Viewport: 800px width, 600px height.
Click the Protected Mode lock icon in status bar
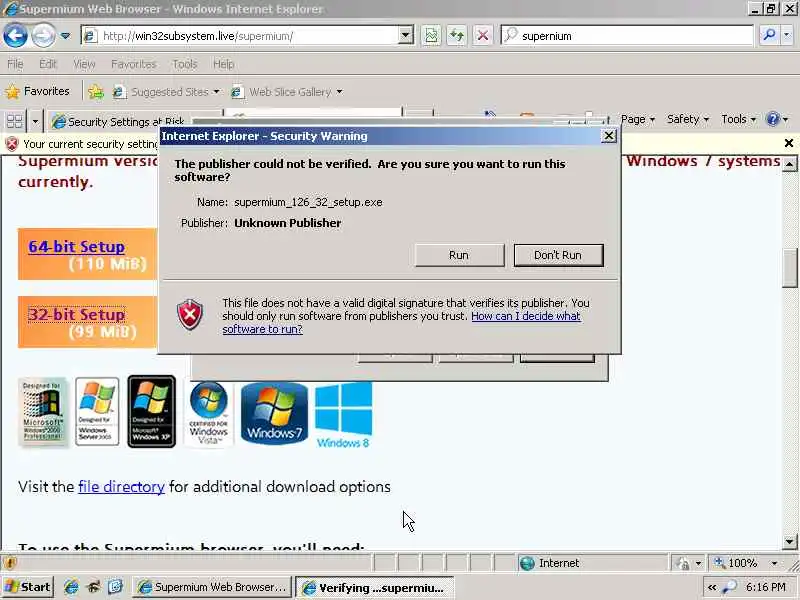click(x=683, y=564)
